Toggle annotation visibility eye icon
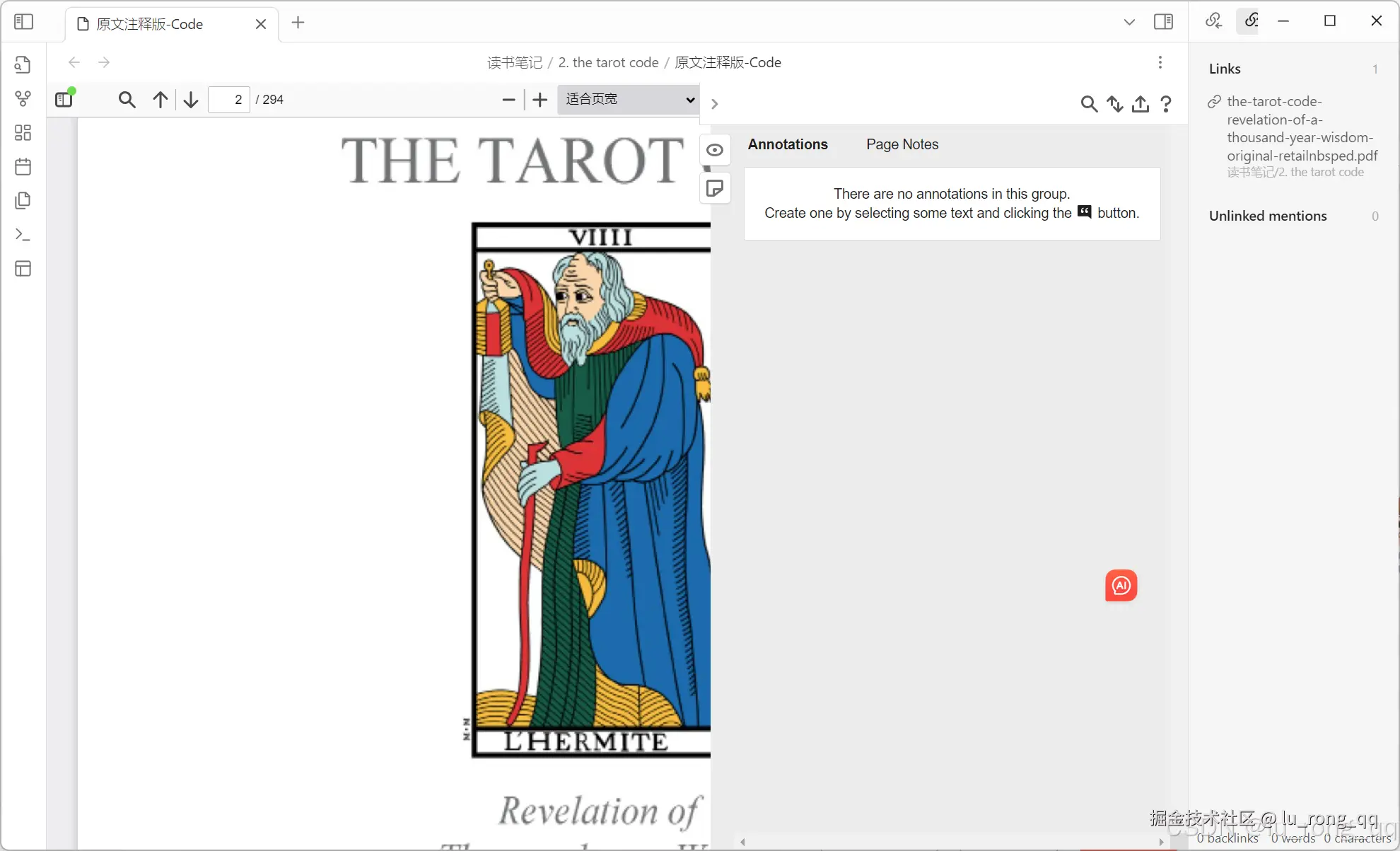1400x851 pixels. pyautogui.click(x=715, y=150)
